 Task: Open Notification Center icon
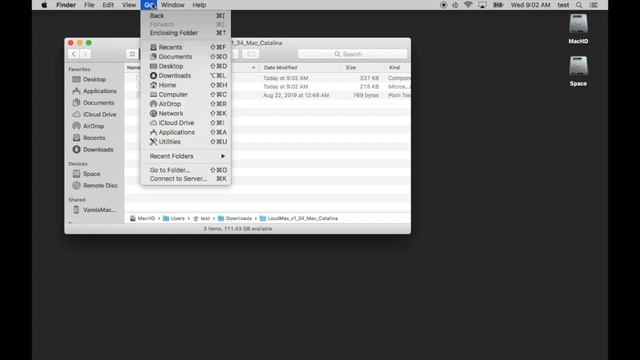tap(594, 5)
